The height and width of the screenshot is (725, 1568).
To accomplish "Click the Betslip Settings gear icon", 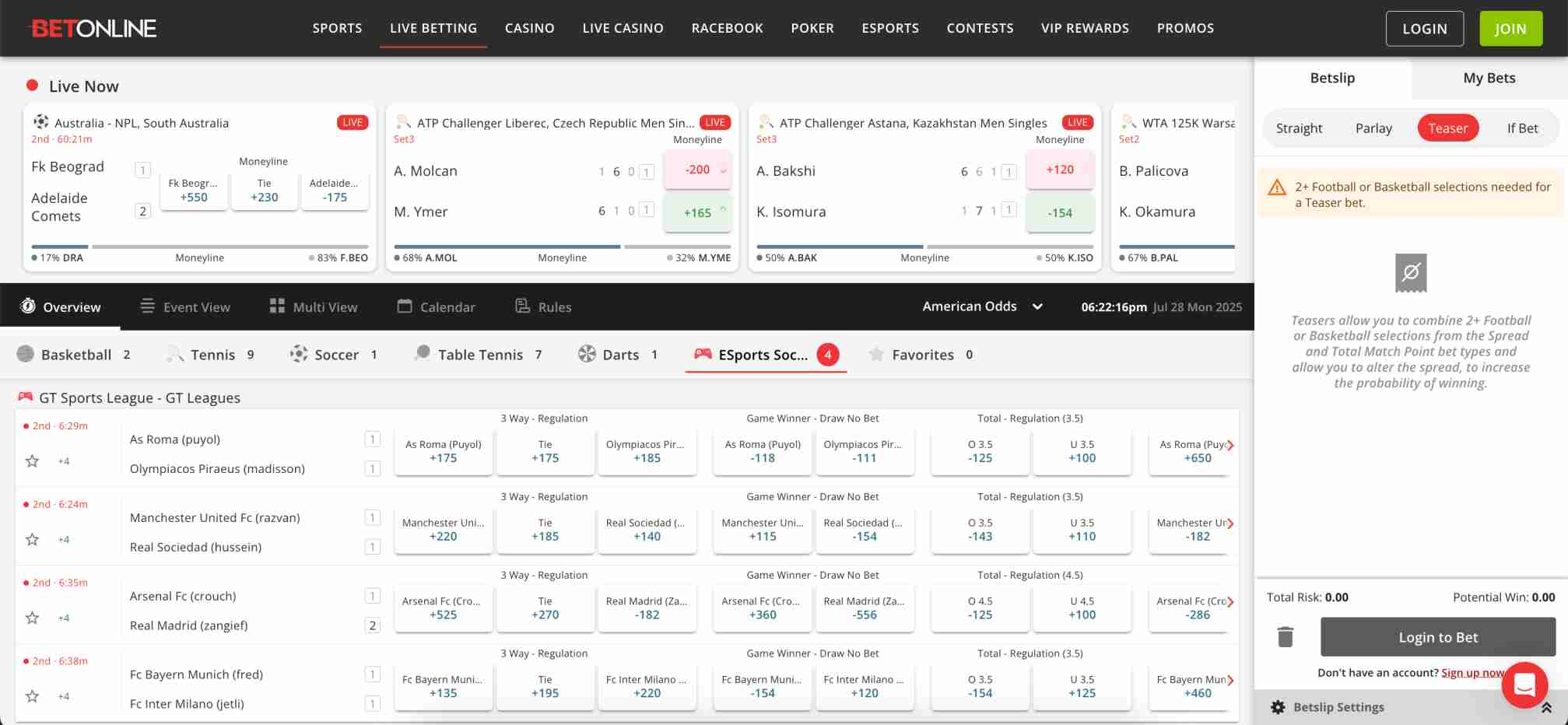I will [x=1278, y=707].
